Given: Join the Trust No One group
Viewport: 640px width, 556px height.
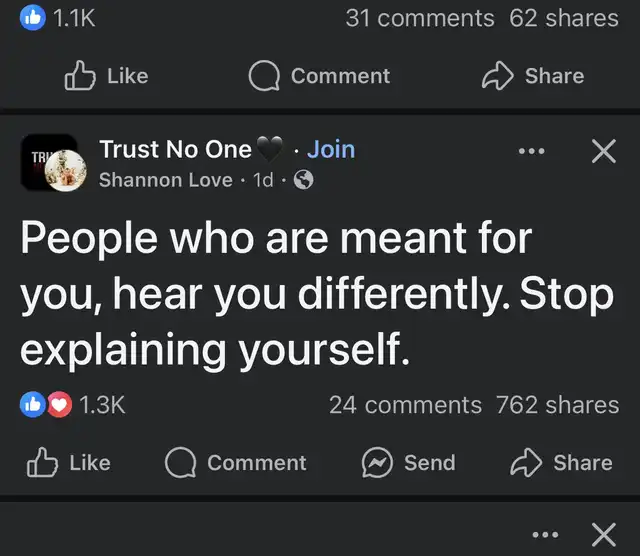Looking at the screenshot, I should pyautogui.click(x=331, y=150).
